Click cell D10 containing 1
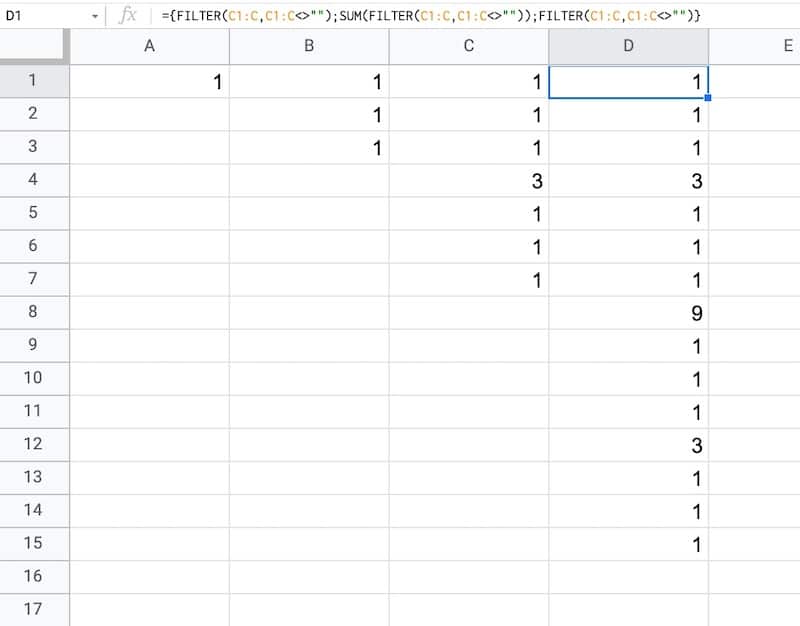Screen dimensions: 800x626 pos(629,379)
